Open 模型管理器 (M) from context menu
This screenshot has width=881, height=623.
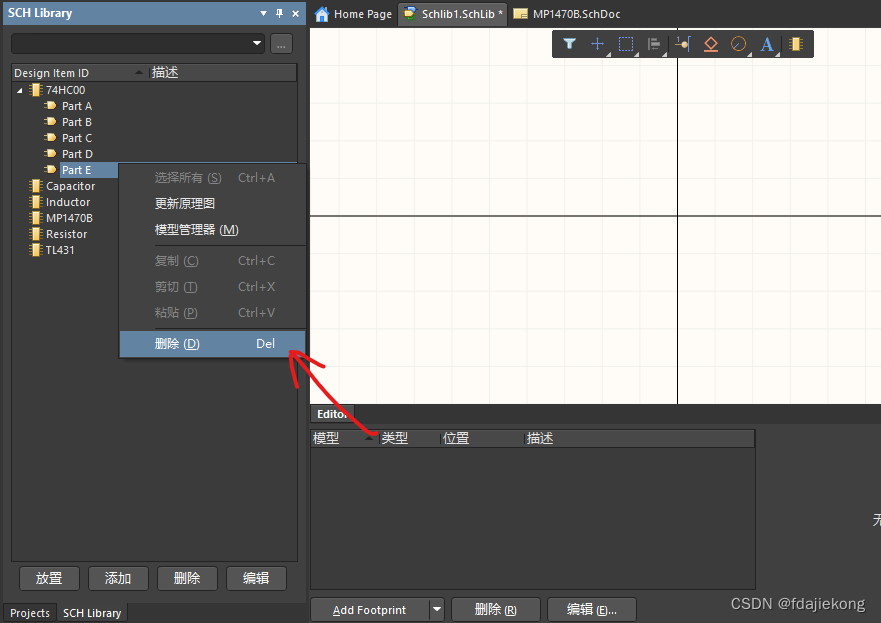[x=212, y=230]
